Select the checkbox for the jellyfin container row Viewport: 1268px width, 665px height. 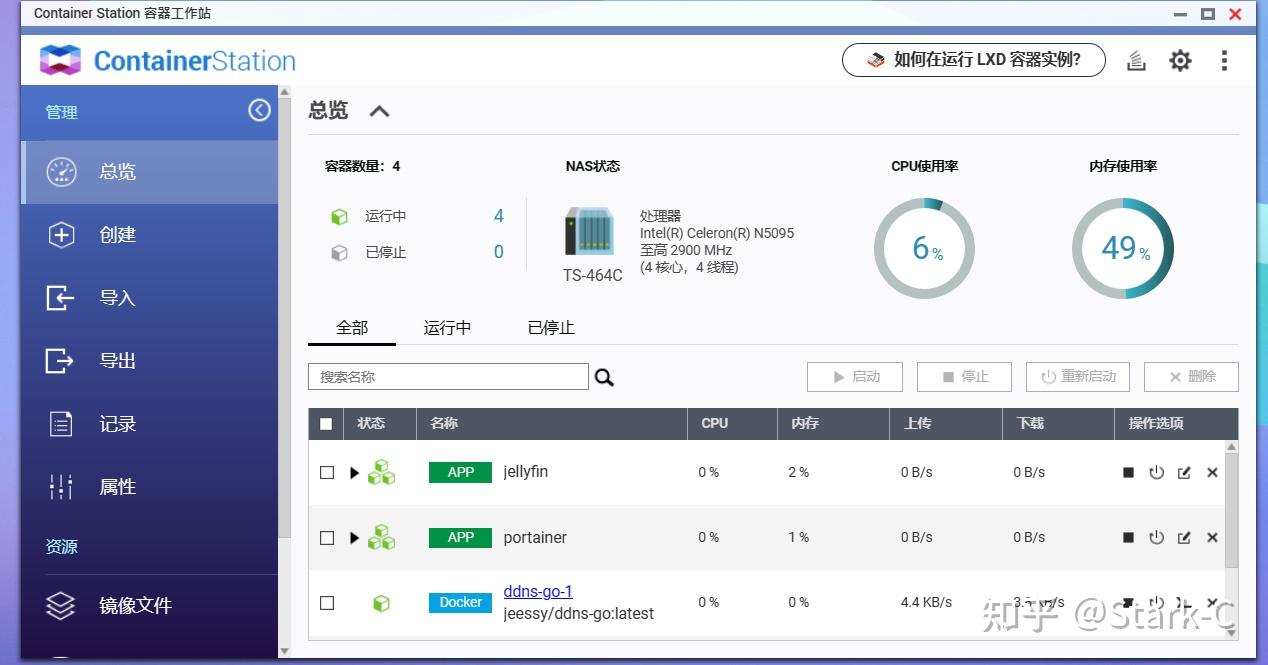pyautogui.click(x=326, y=472)
